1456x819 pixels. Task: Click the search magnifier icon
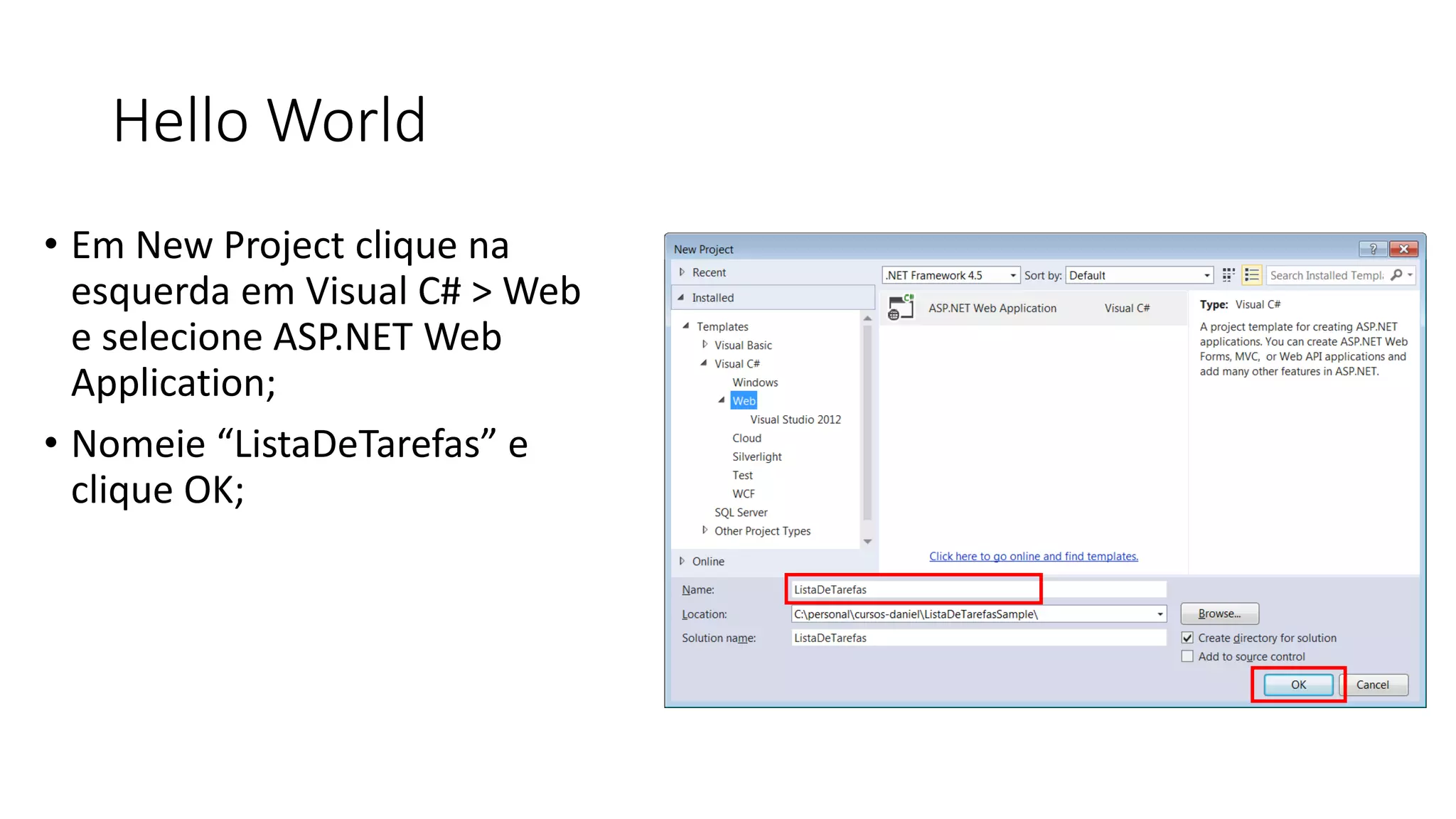point(1396,275)
